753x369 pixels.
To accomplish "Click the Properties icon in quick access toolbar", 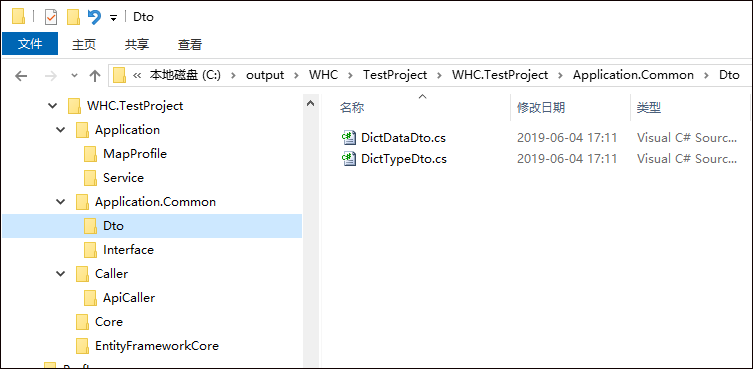I will (x=50, y=17).
